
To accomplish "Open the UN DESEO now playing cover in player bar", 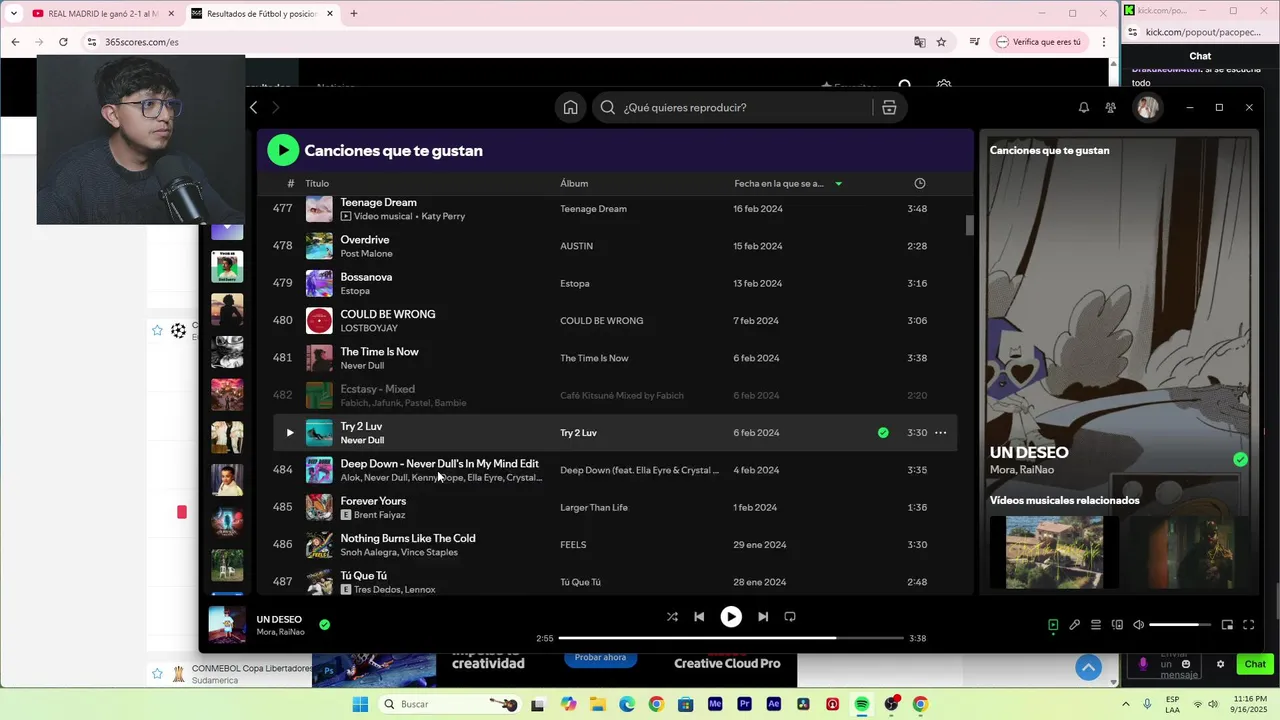I will pyautogui.click(x=227, y=625).
